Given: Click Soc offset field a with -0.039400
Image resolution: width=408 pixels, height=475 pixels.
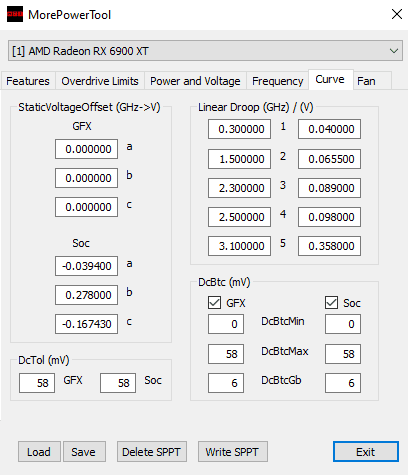Looking at the screenshot, I should (86, 266).
